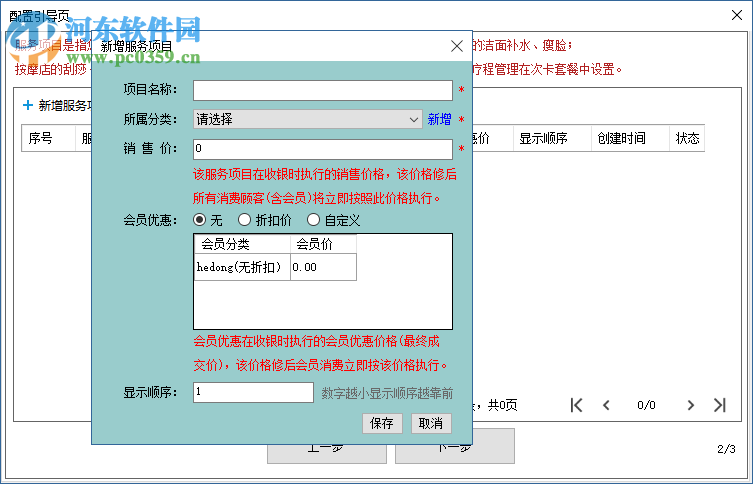Select the 折扣价 radio button

point(244,220)
